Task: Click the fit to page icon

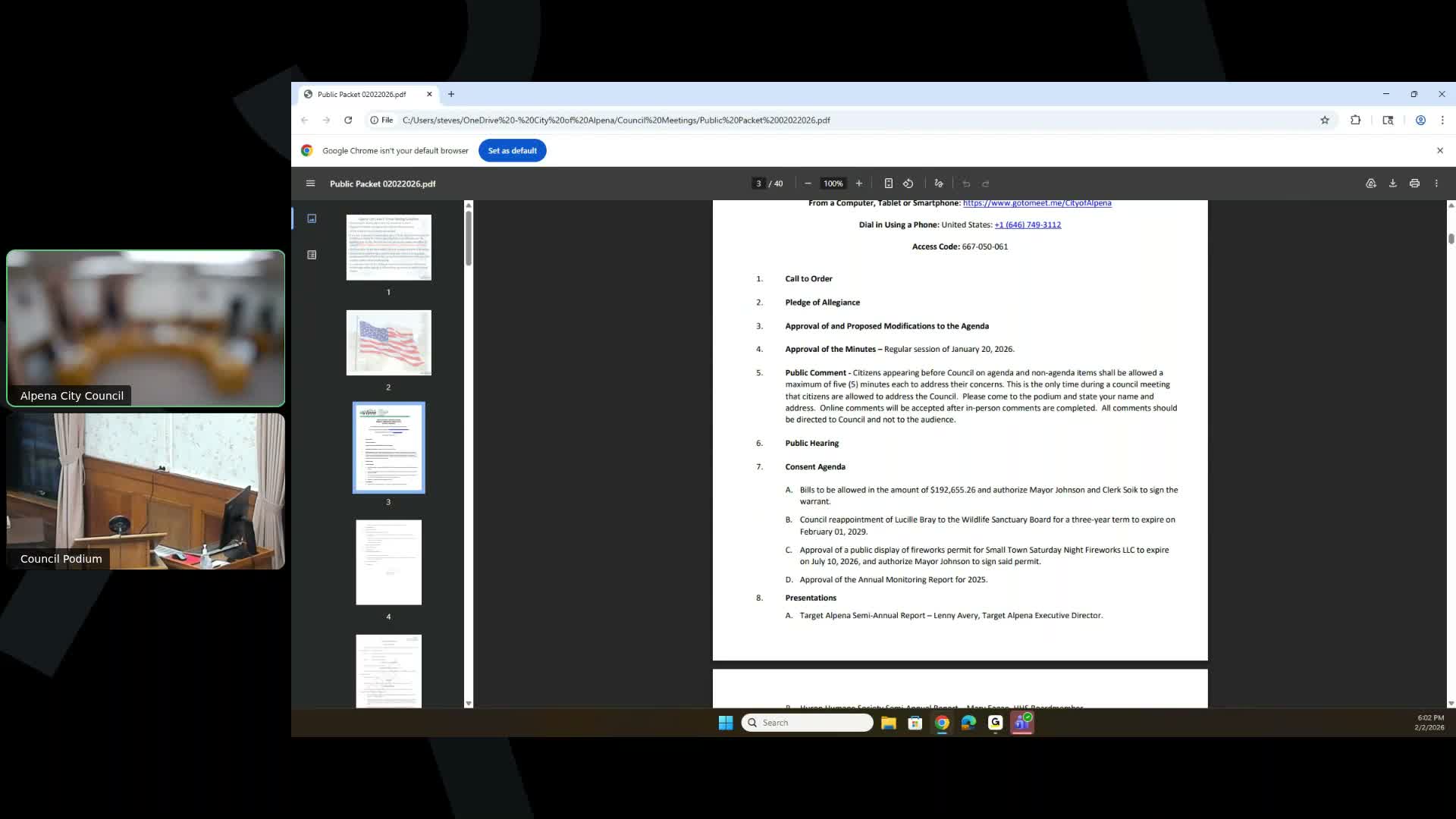Action: (x=888, y=184)
